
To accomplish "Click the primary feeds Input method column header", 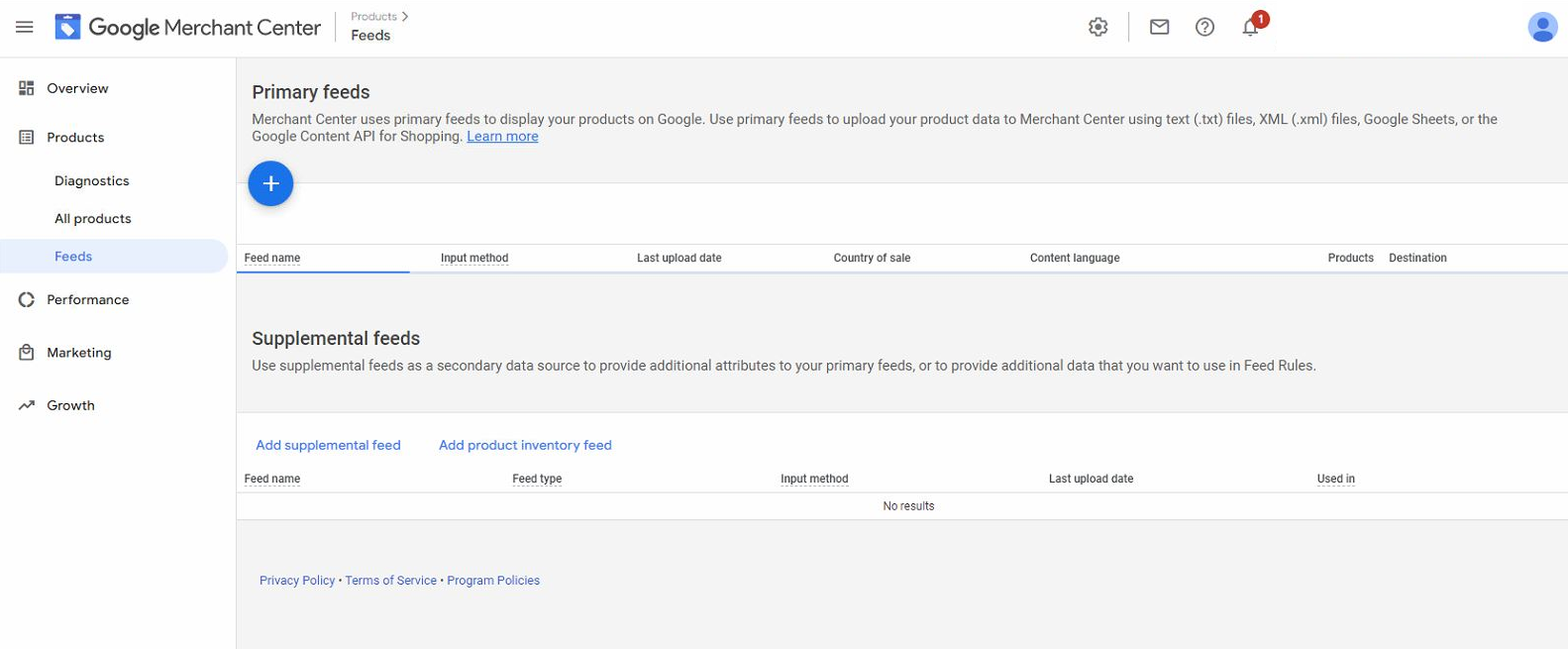I will (474, 258).
